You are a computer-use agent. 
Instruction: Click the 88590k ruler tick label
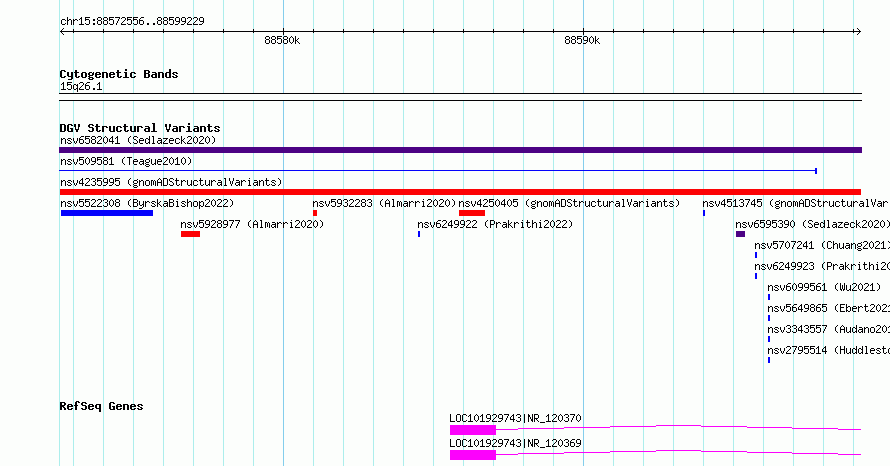(582, 40)
